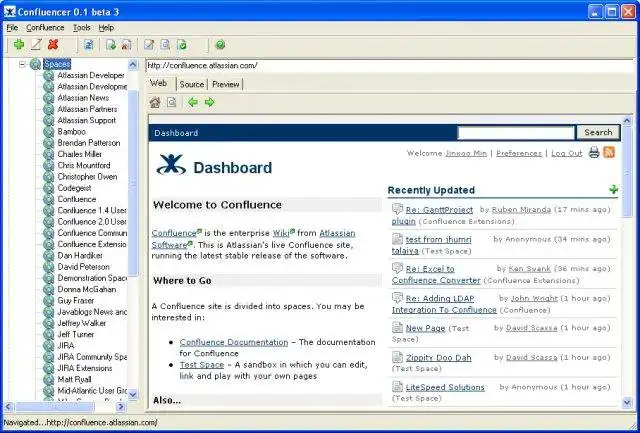Viewport: 640px width, 433px height.
Task: Open the Help menu
Action: [x=106, y=28]
